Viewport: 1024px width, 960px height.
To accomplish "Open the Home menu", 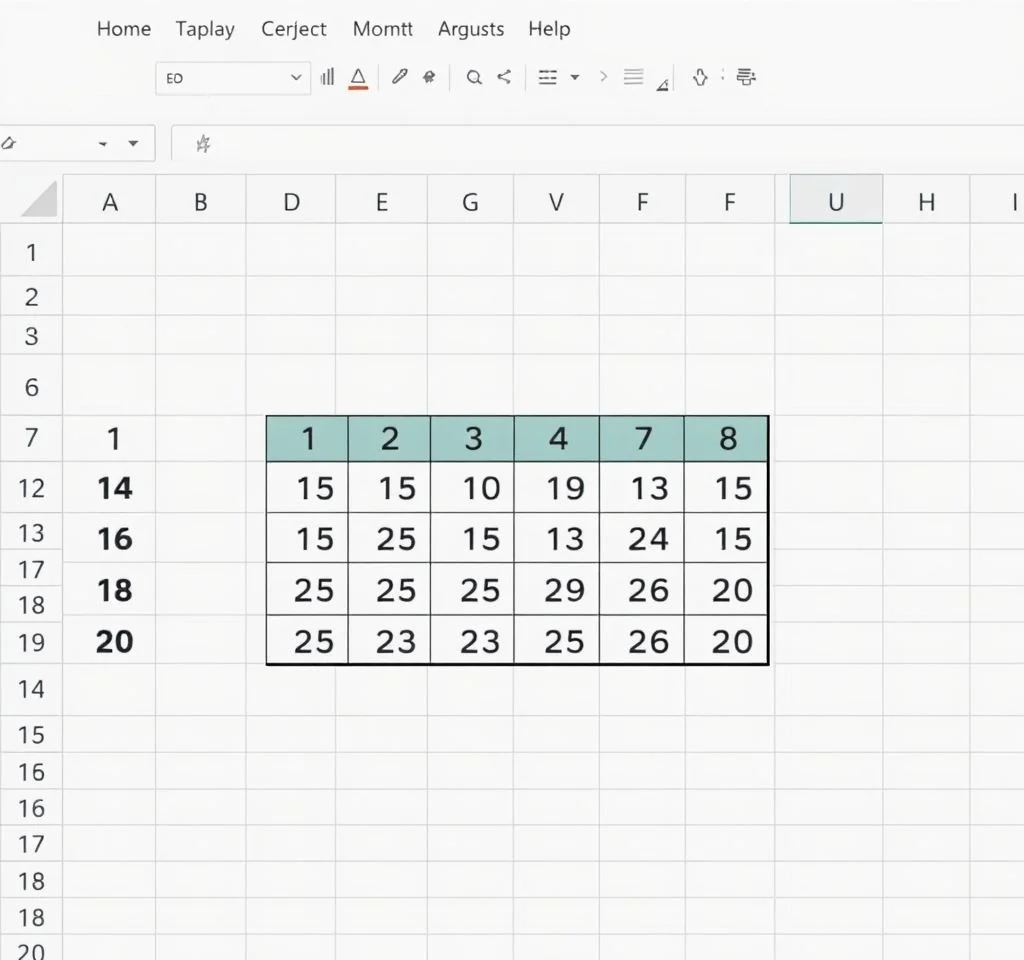I will (124, 29).
